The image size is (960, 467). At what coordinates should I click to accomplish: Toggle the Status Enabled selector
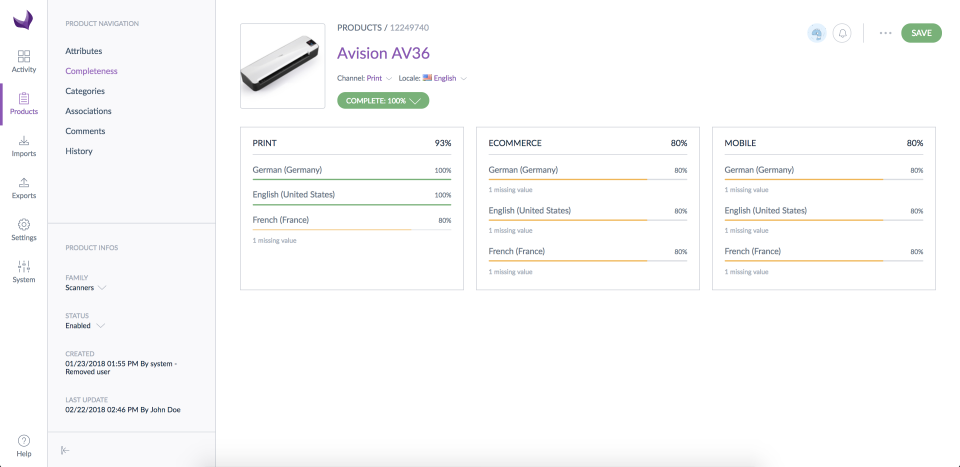tap(83, 326)
